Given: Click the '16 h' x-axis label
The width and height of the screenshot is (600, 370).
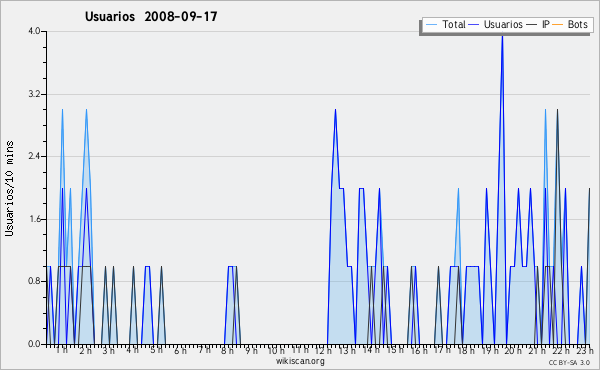Looking at the screenshot, I should (x=419, y=350).
